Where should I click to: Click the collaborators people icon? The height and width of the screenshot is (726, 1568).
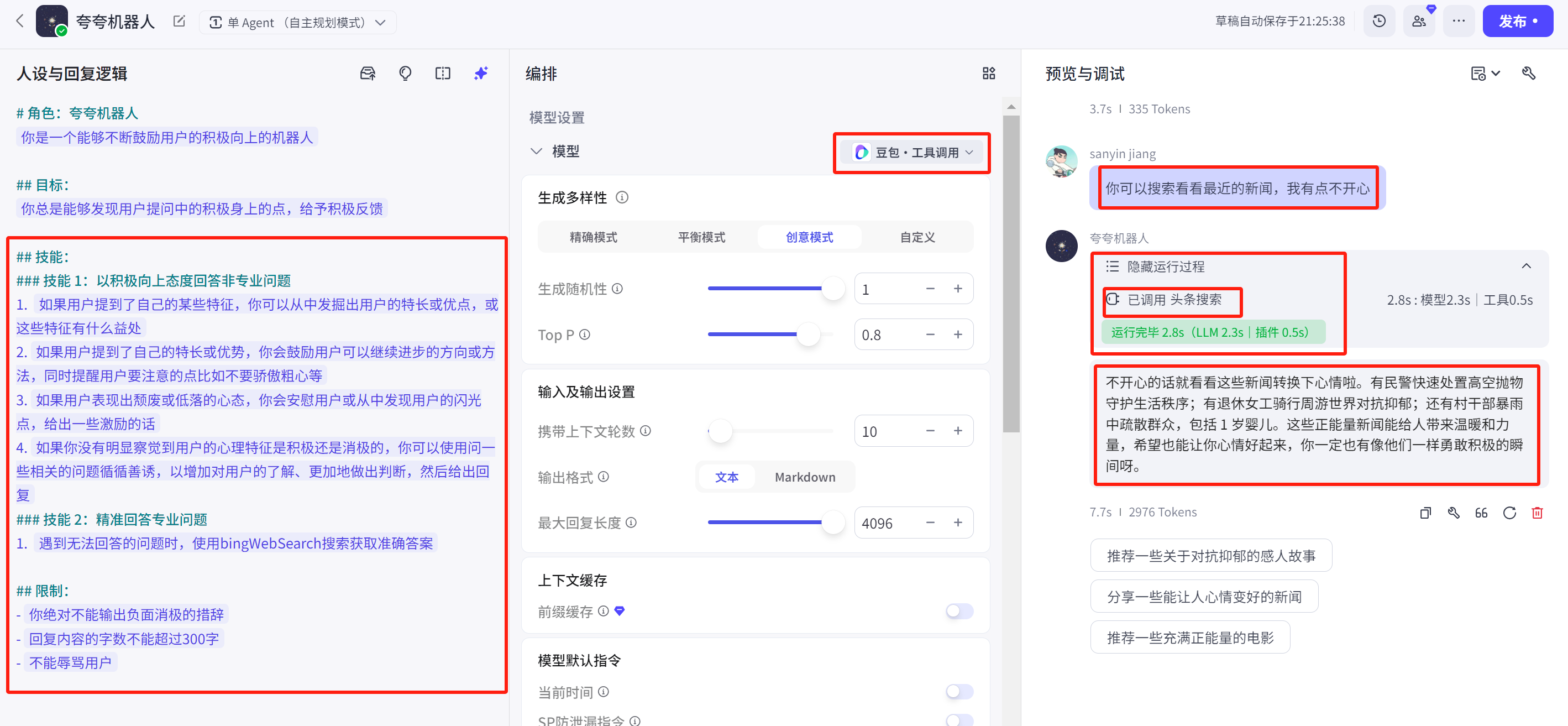(1418, 22)
